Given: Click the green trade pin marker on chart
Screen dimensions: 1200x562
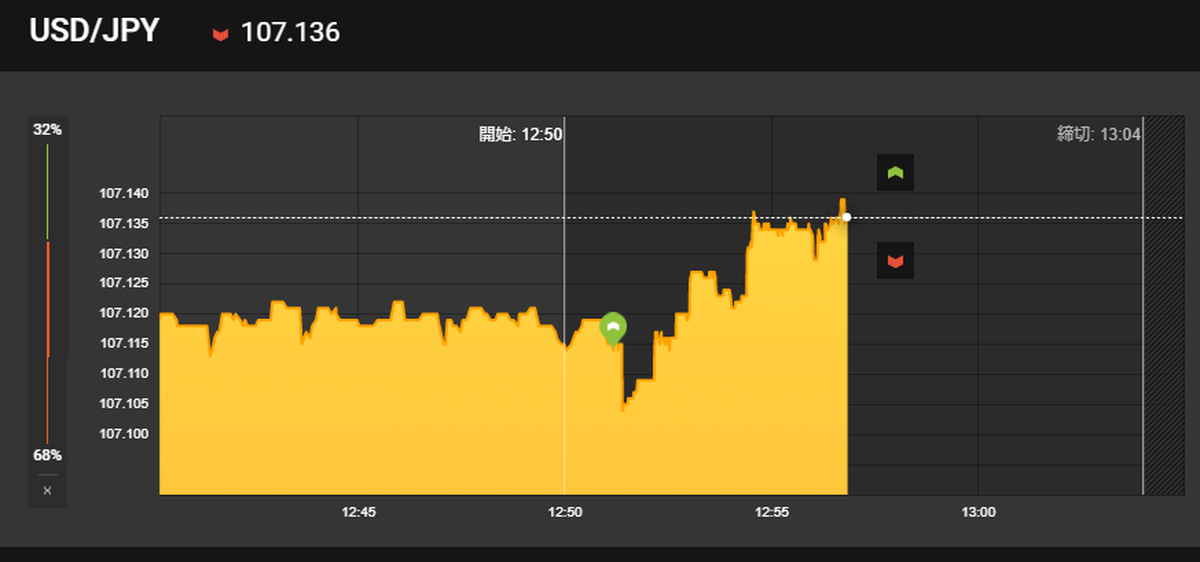Looking at the screenshot, I should pos(613,327).
